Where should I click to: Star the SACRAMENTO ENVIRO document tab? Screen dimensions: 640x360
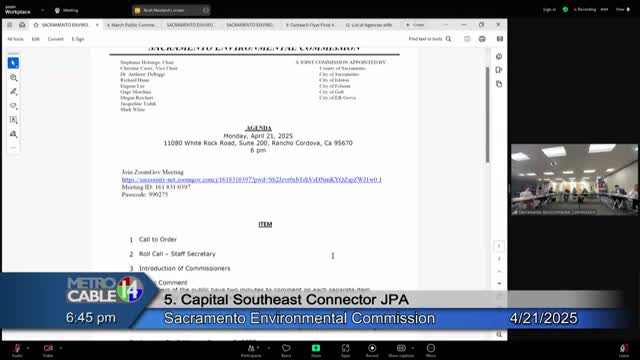[36, 25]
